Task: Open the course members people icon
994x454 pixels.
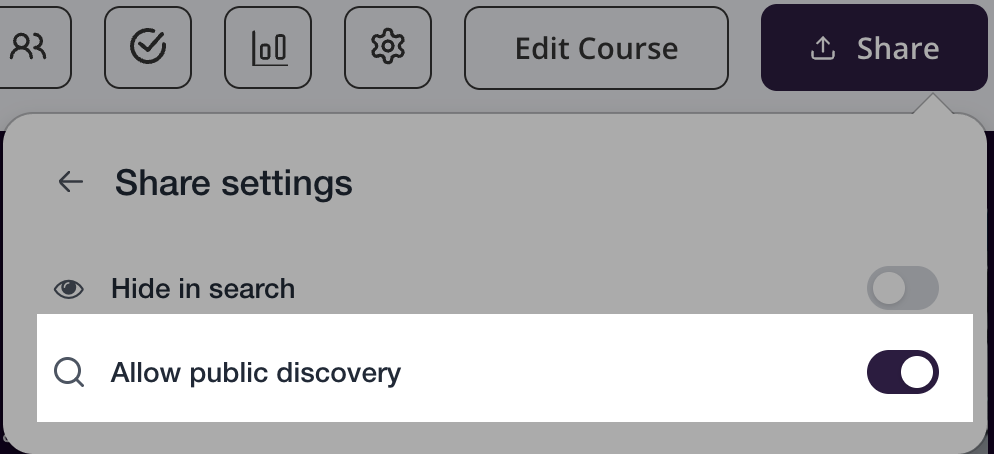Action: pyautogui.click(x=30, y=47)
